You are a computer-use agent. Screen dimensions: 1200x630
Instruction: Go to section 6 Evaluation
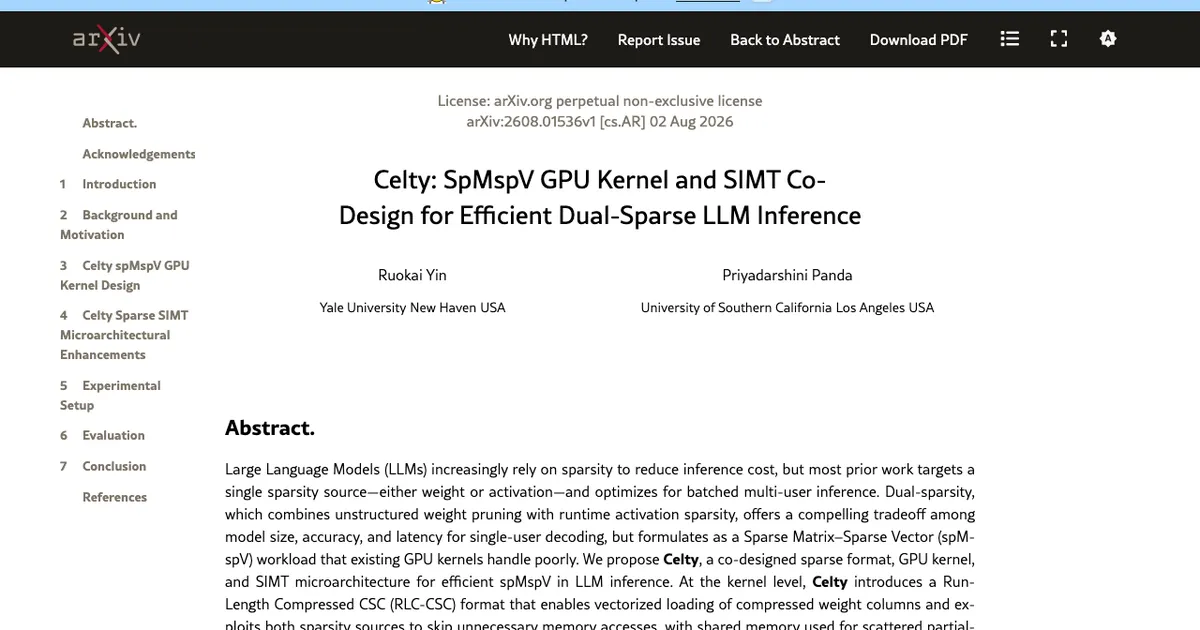point(102,435)
